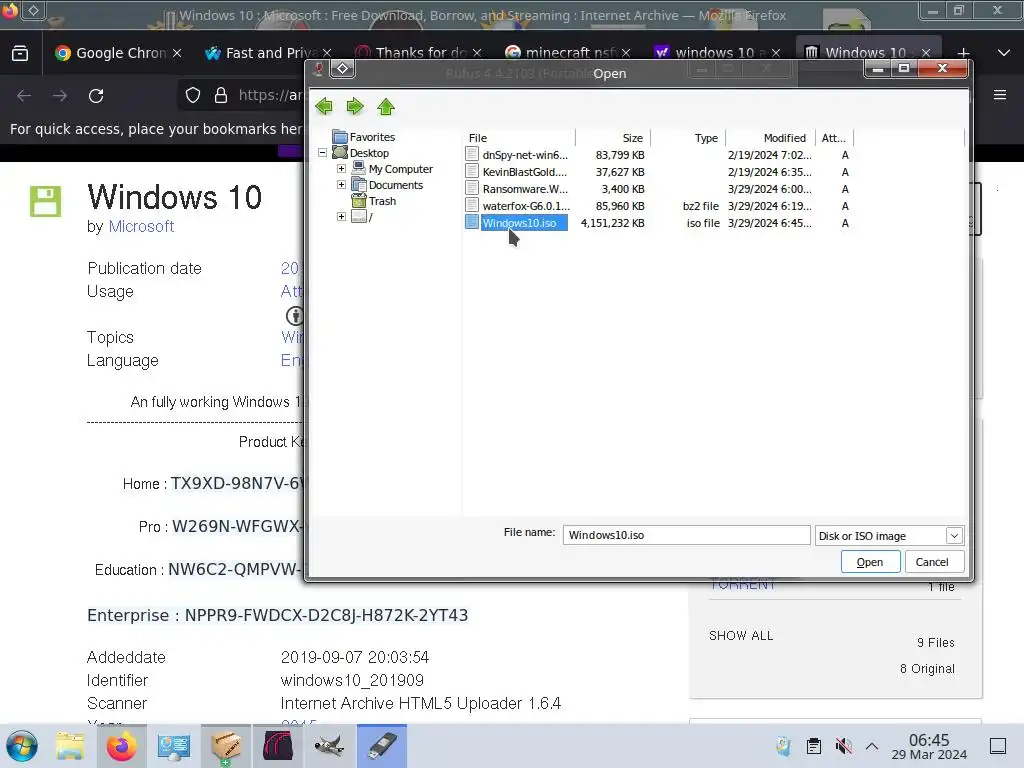
Task: Sort by the Modified column header
Action: click(x=771, y=138)
